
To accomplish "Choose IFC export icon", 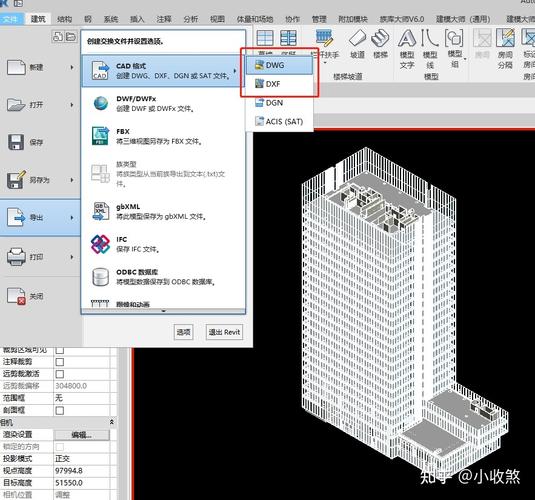I will [x=100, y=244].
